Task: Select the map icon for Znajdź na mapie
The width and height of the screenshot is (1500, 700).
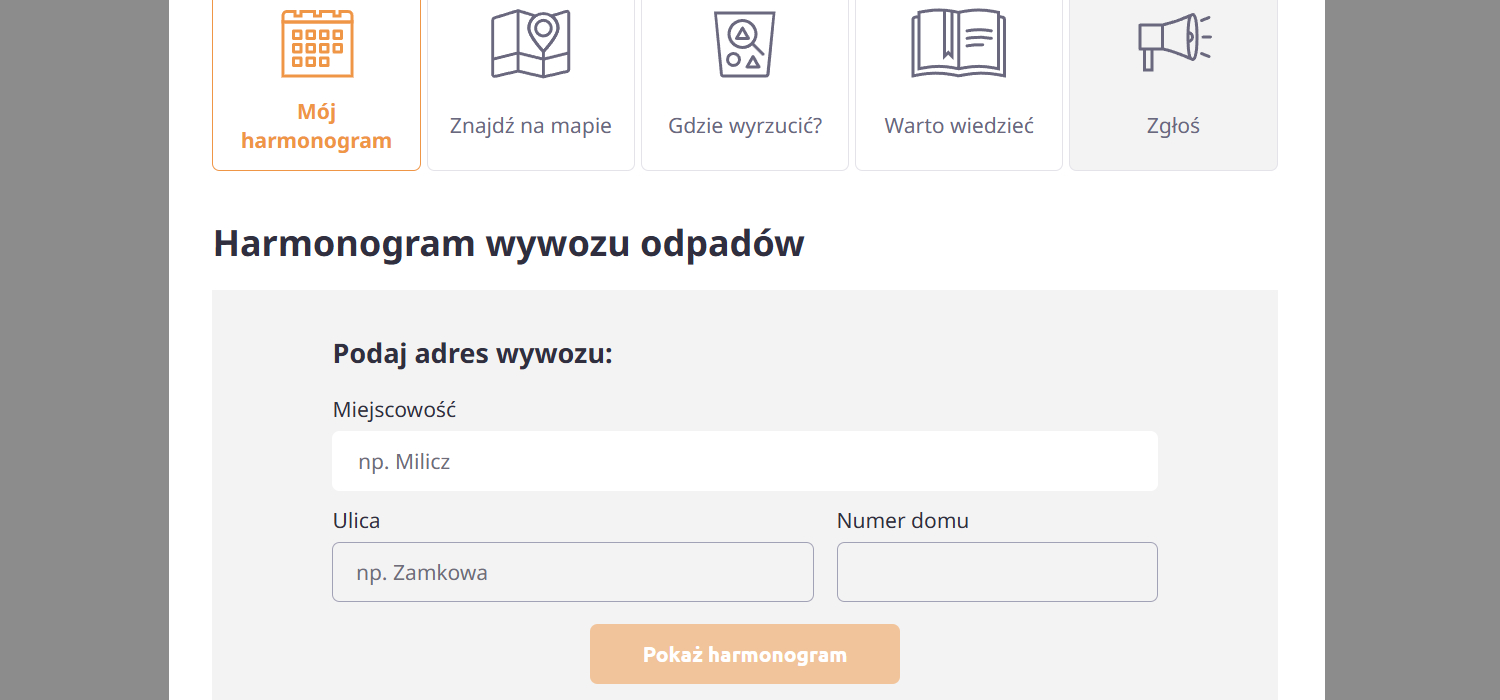Action: point(530,44)
